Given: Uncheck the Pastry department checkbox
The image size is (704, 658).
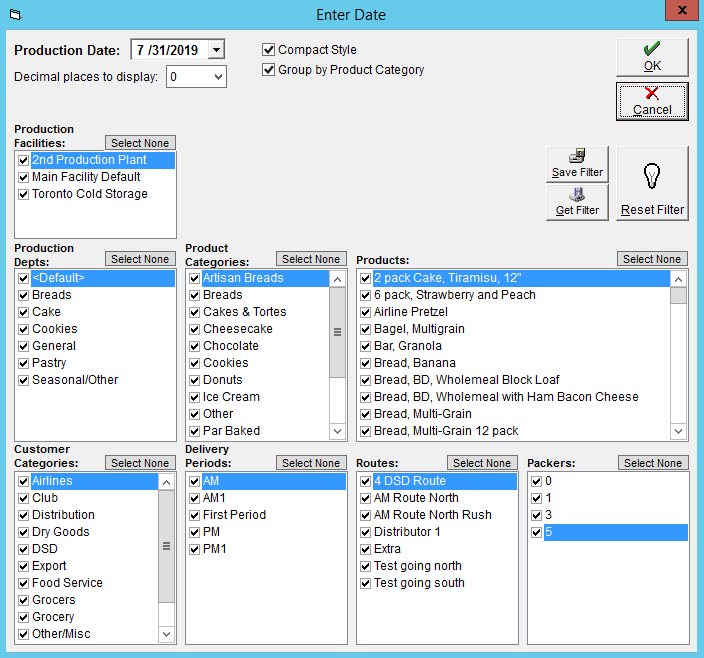Looking at the screenshot, I should click(x=24, y=363).
